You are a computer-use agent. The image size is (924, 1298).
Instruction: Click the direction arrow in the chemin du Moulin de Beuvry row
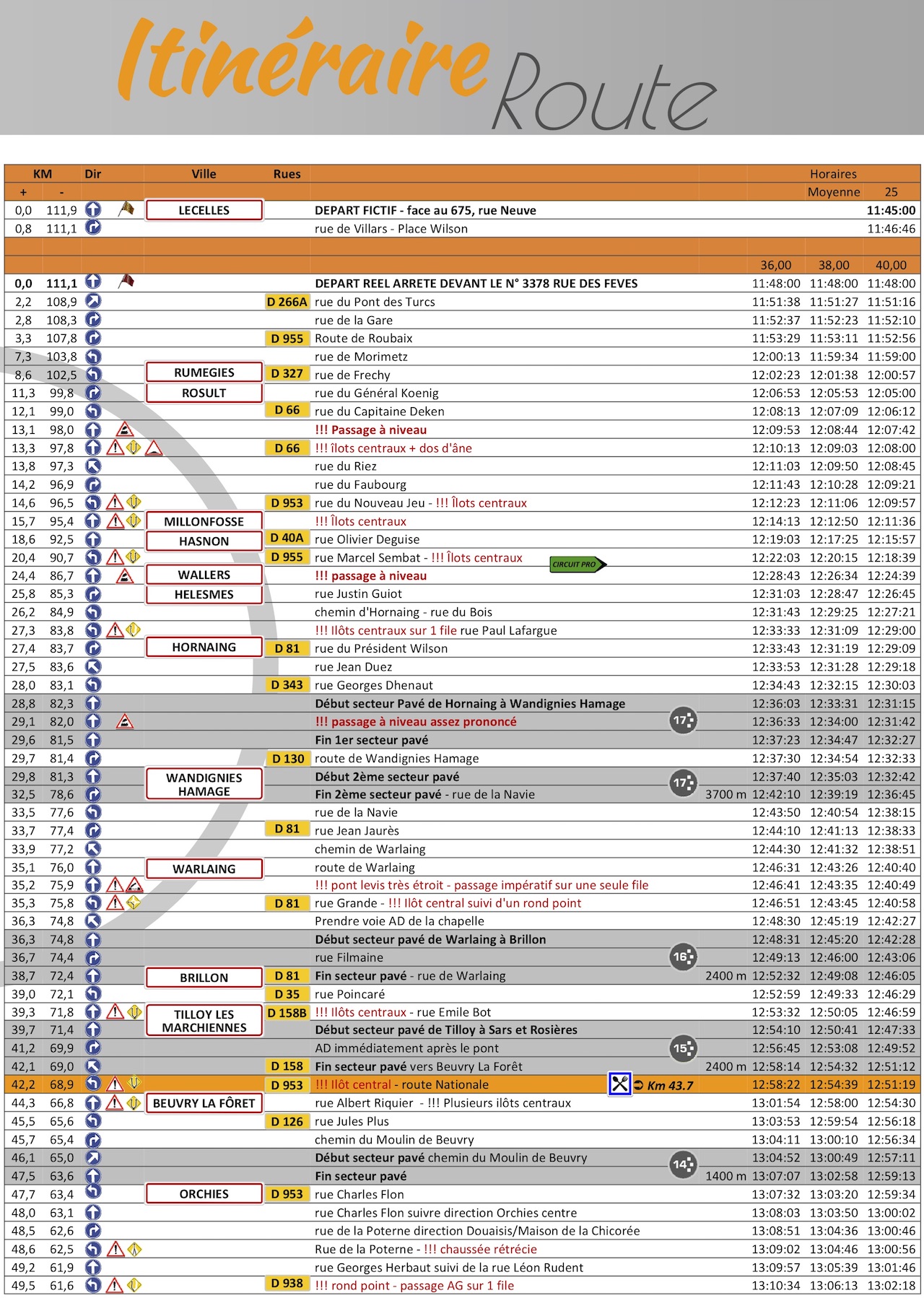point(93,1140)
